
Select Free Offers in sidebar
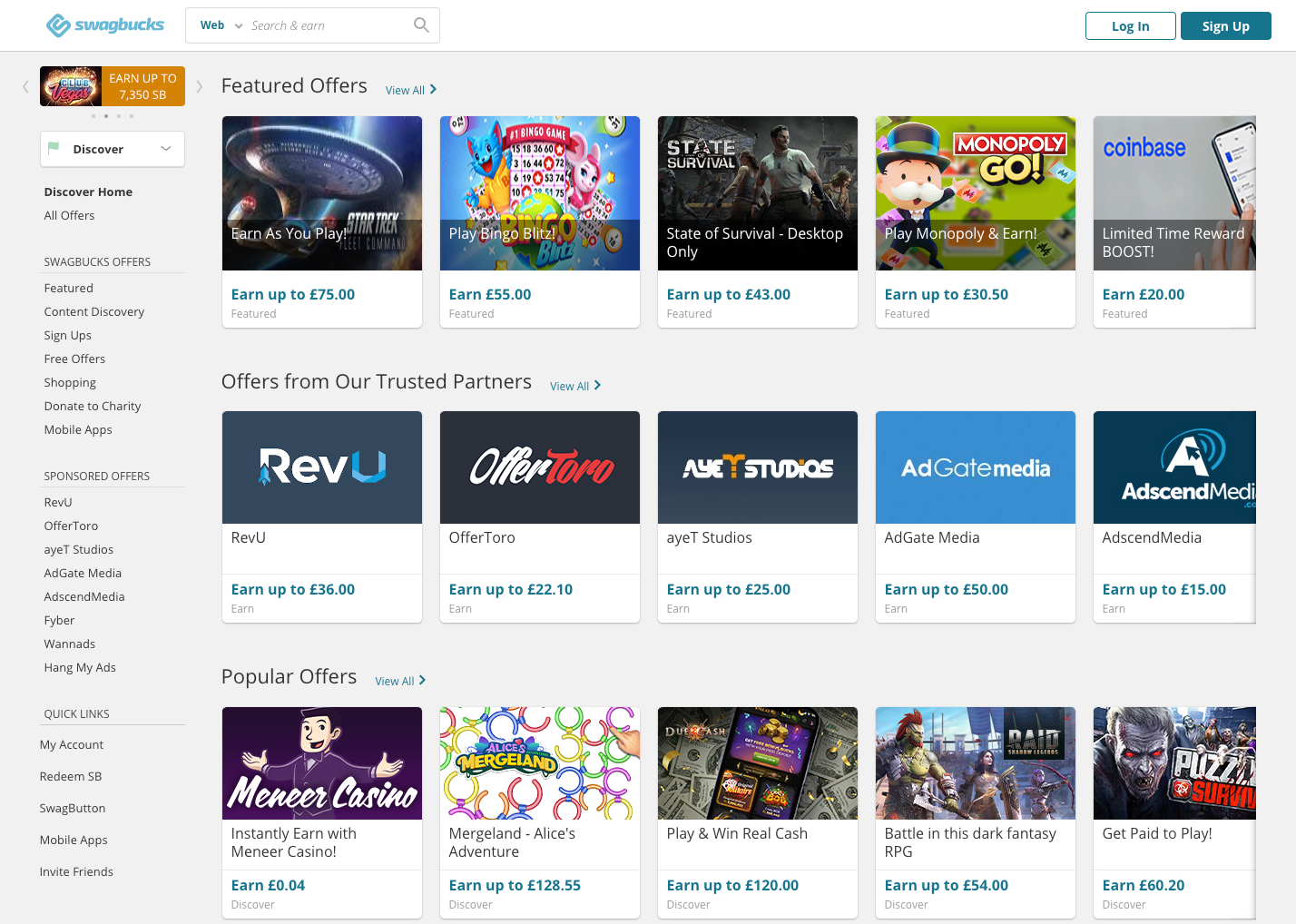click(x=74, y=359)
